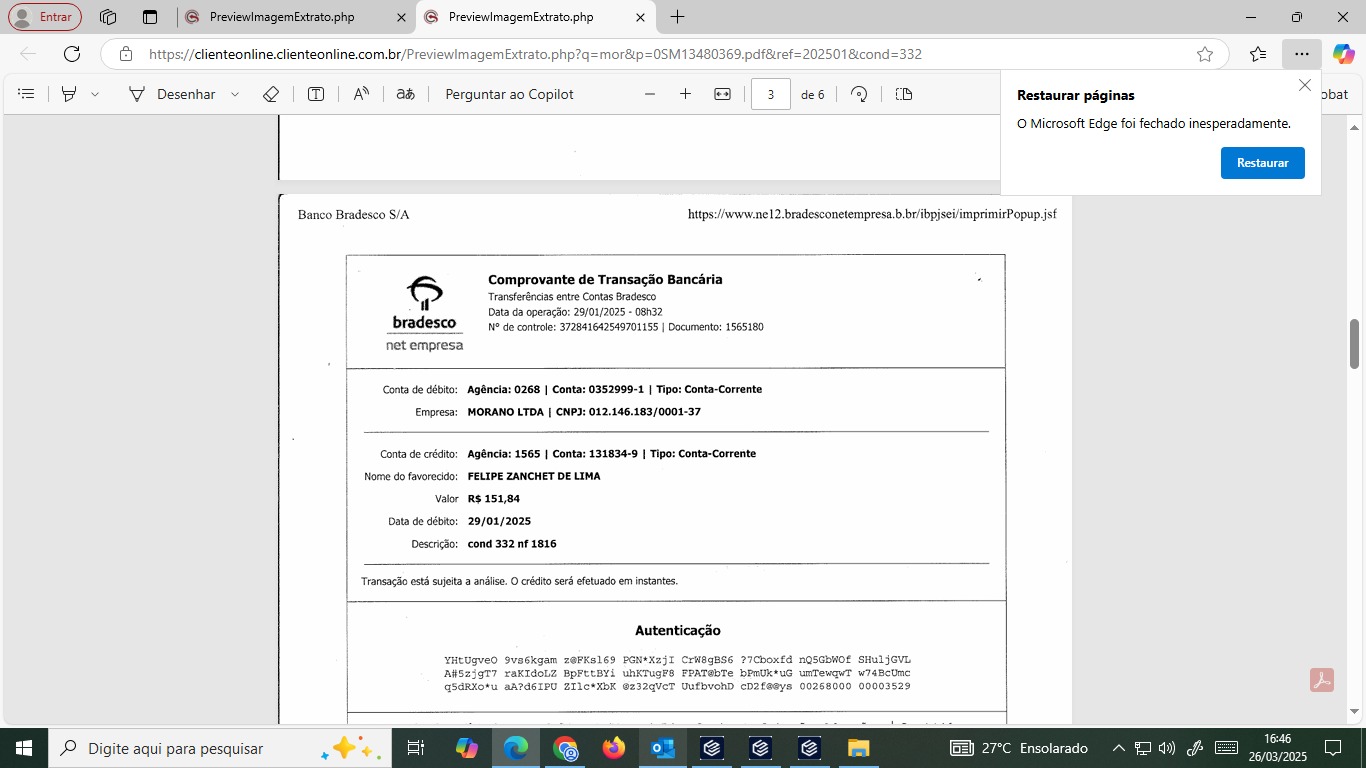Launch Copilot from the taskbar
Image resolution: width=1366 pixels, height=768 pixels.
tap(467, 748)
